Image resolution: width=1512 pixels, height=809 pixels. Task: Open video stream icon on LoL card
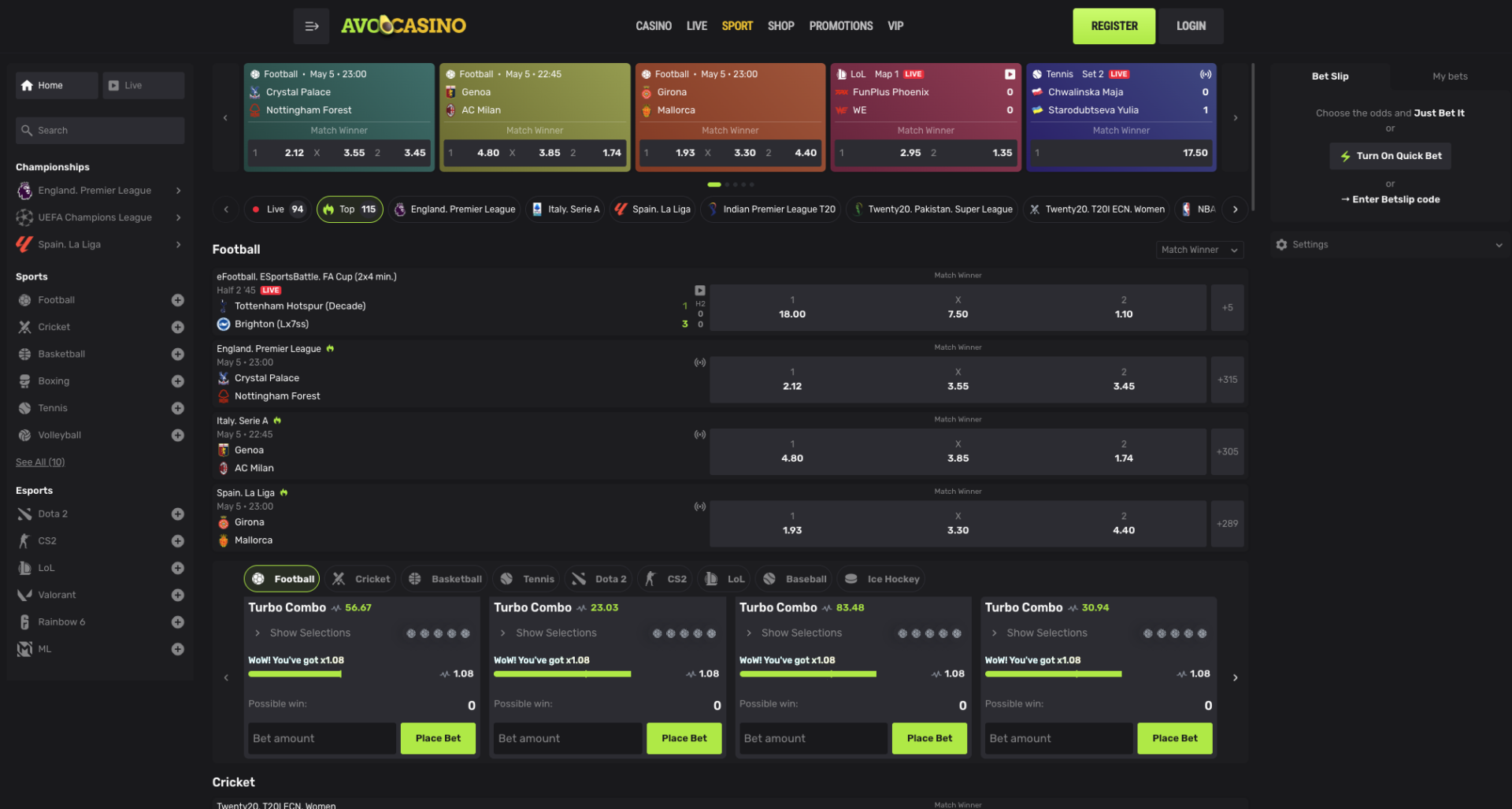click(1010, 74)
